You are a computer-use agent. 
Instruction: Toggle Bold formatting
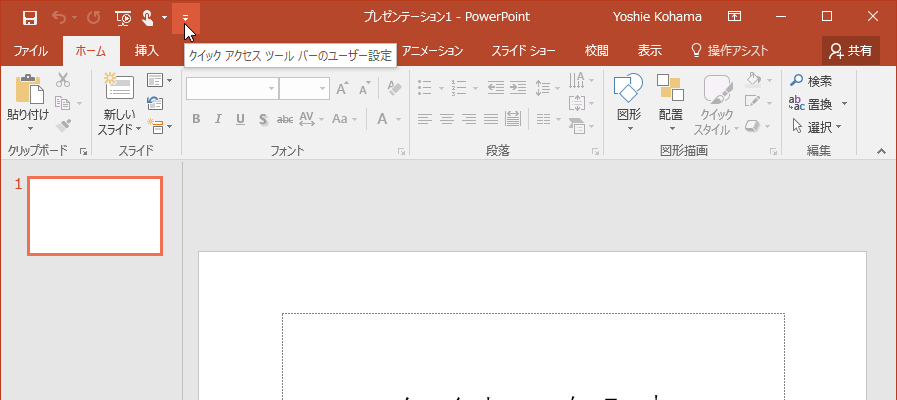(196, 119)
